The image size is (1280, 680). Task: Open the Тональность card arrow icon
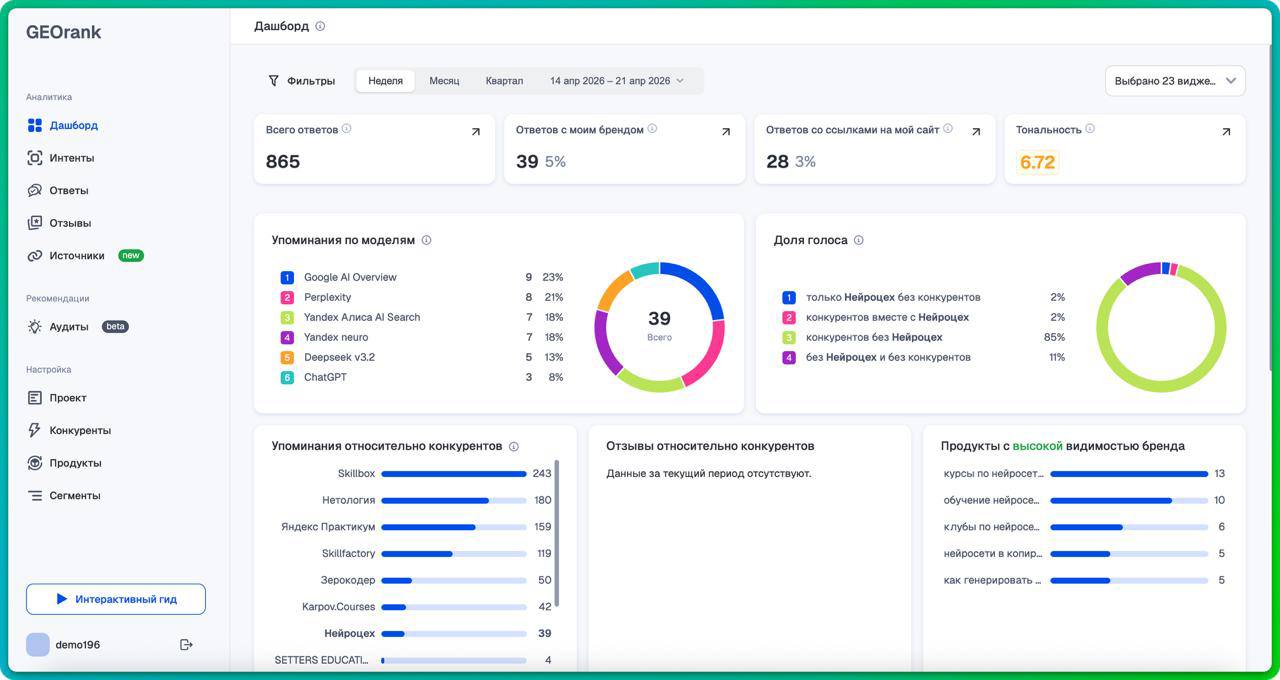tap(1226, 132)
